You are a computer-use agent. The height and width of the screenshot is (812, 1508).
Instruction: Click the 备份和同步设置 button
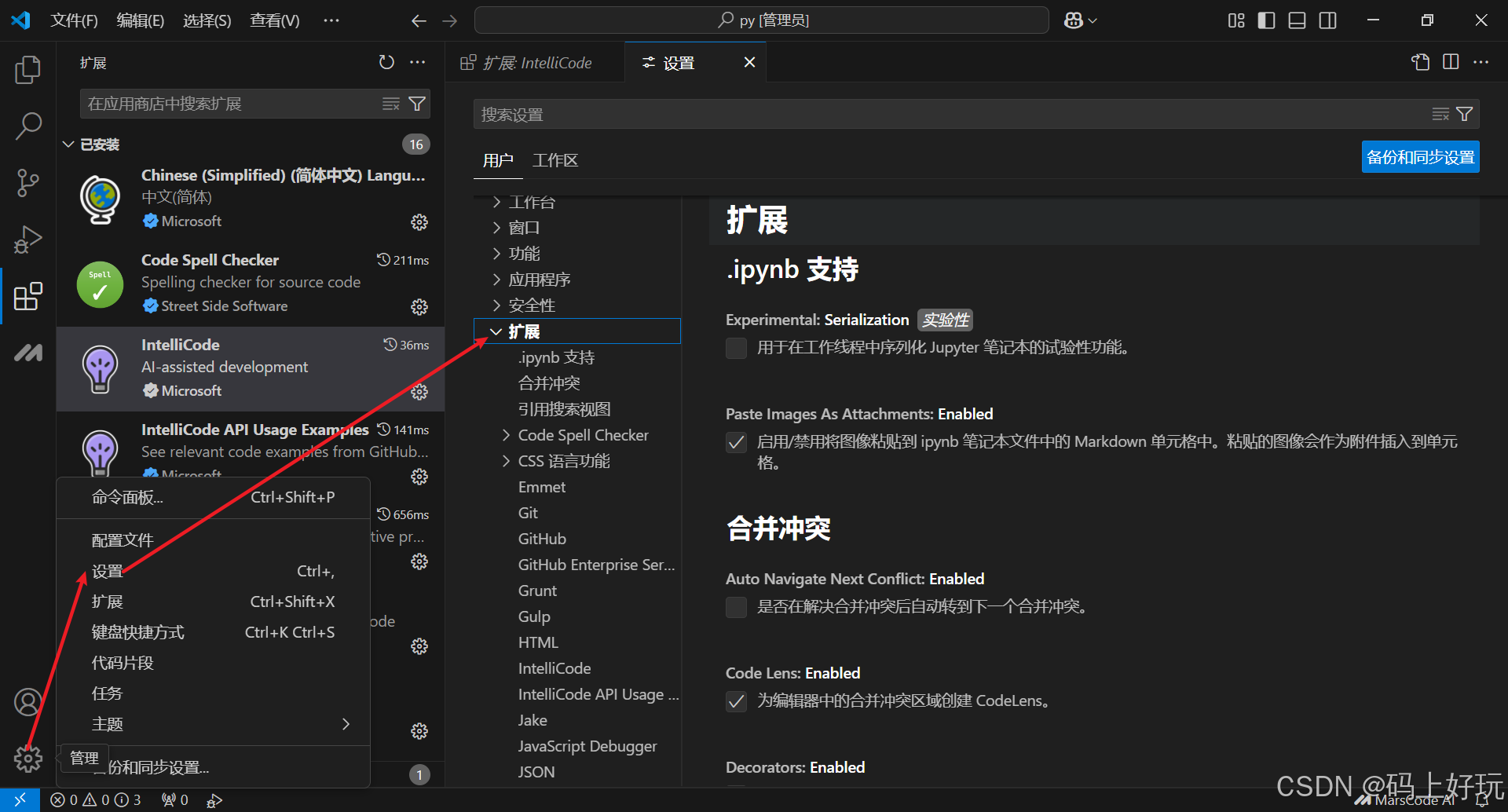coord(1419,156)
